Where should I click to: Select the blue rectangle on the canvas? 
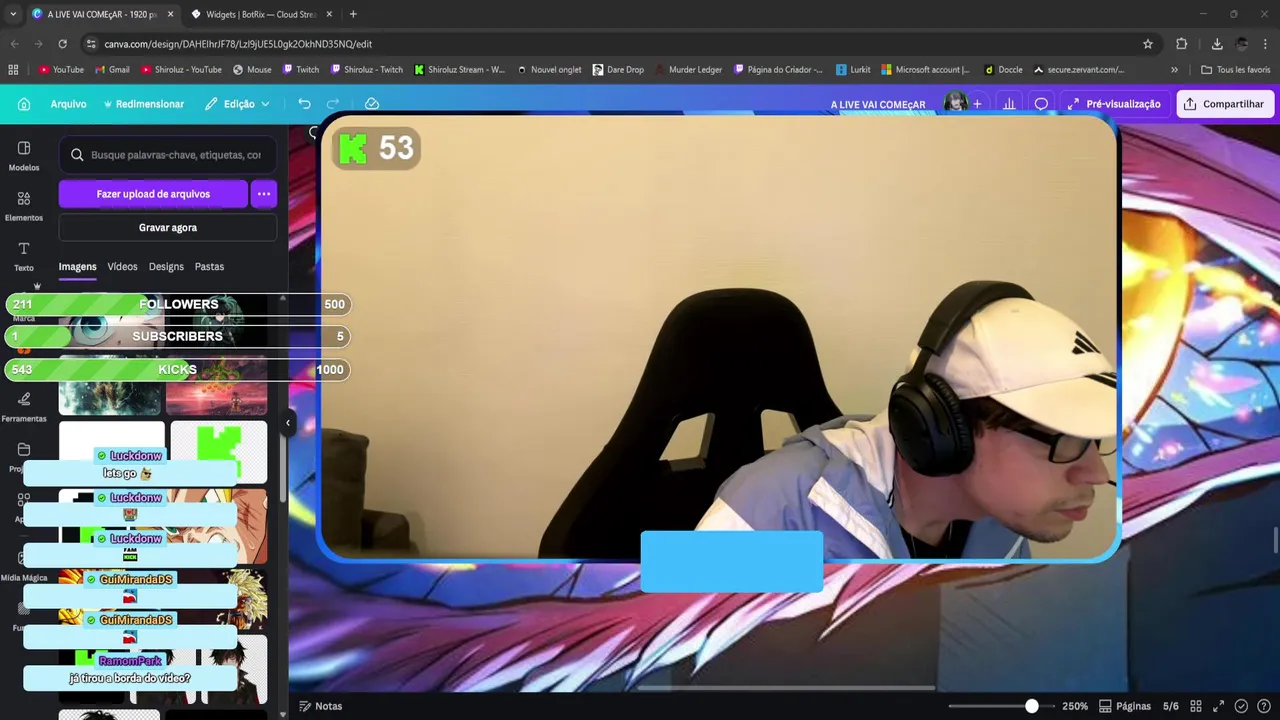point(732,562)
